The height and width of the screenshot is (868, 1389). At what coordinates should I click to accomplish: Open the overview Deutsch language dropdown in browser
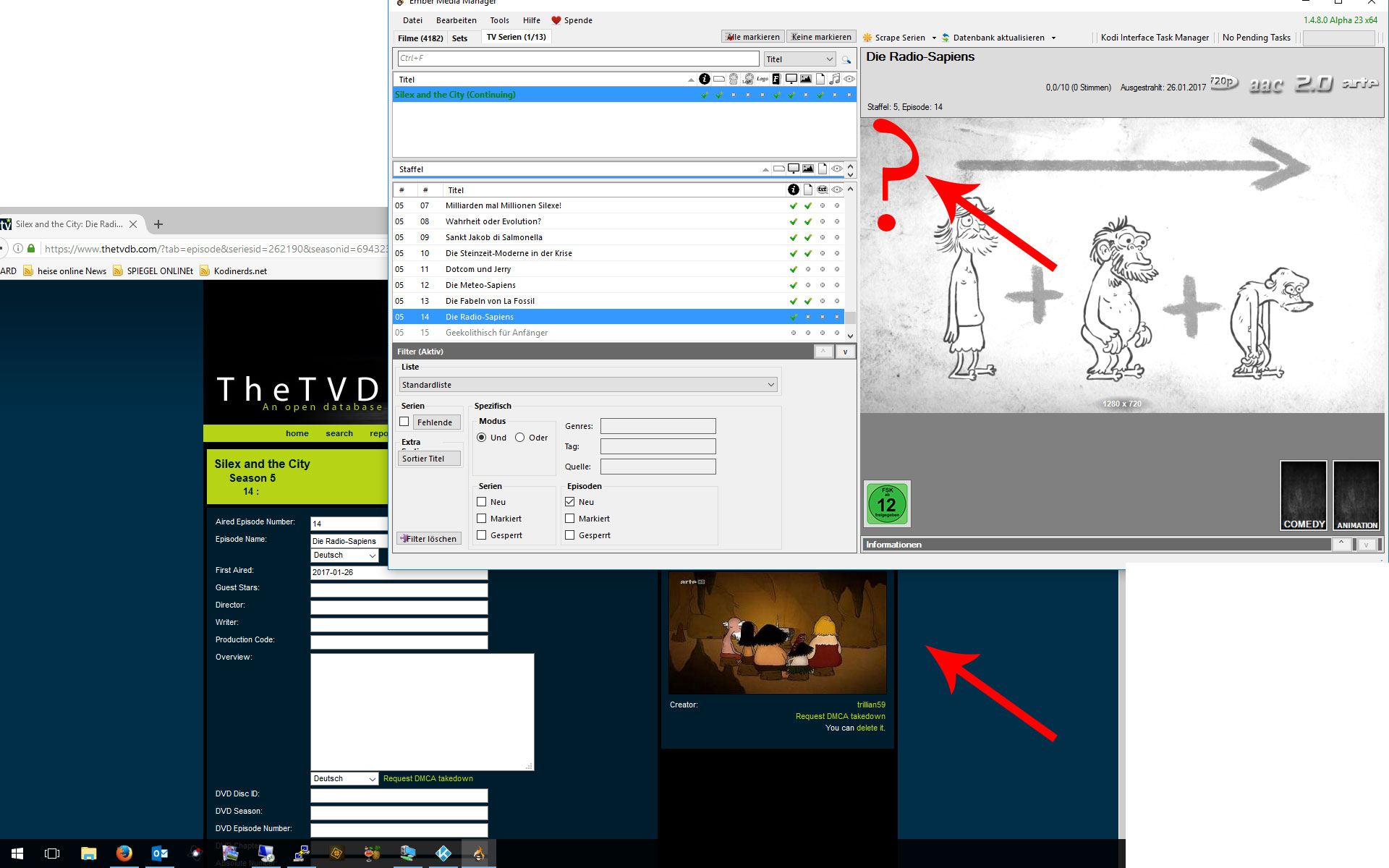pyautogui.click(x=344, y=779)
